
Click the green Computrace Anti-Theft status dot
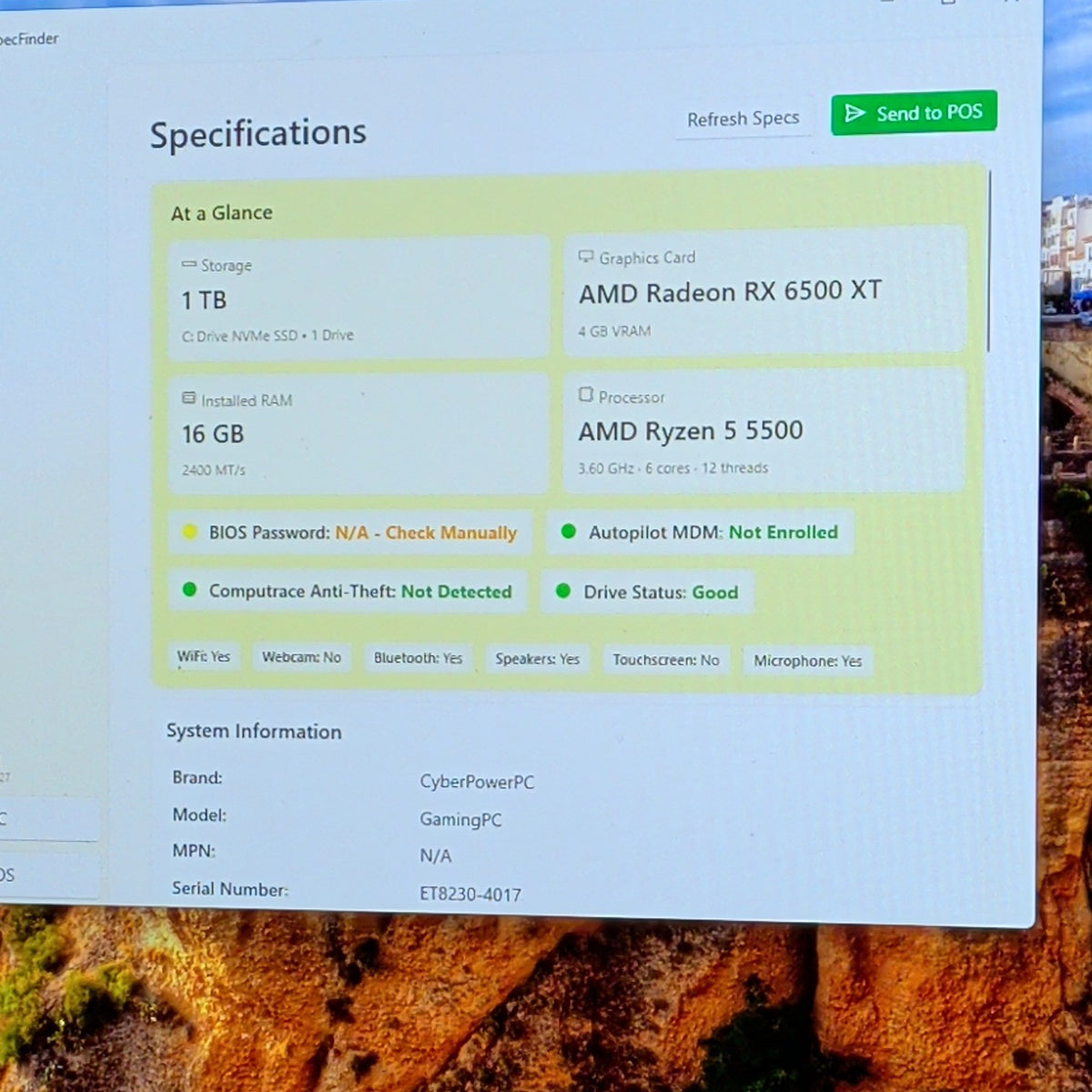tap(189, 590)
